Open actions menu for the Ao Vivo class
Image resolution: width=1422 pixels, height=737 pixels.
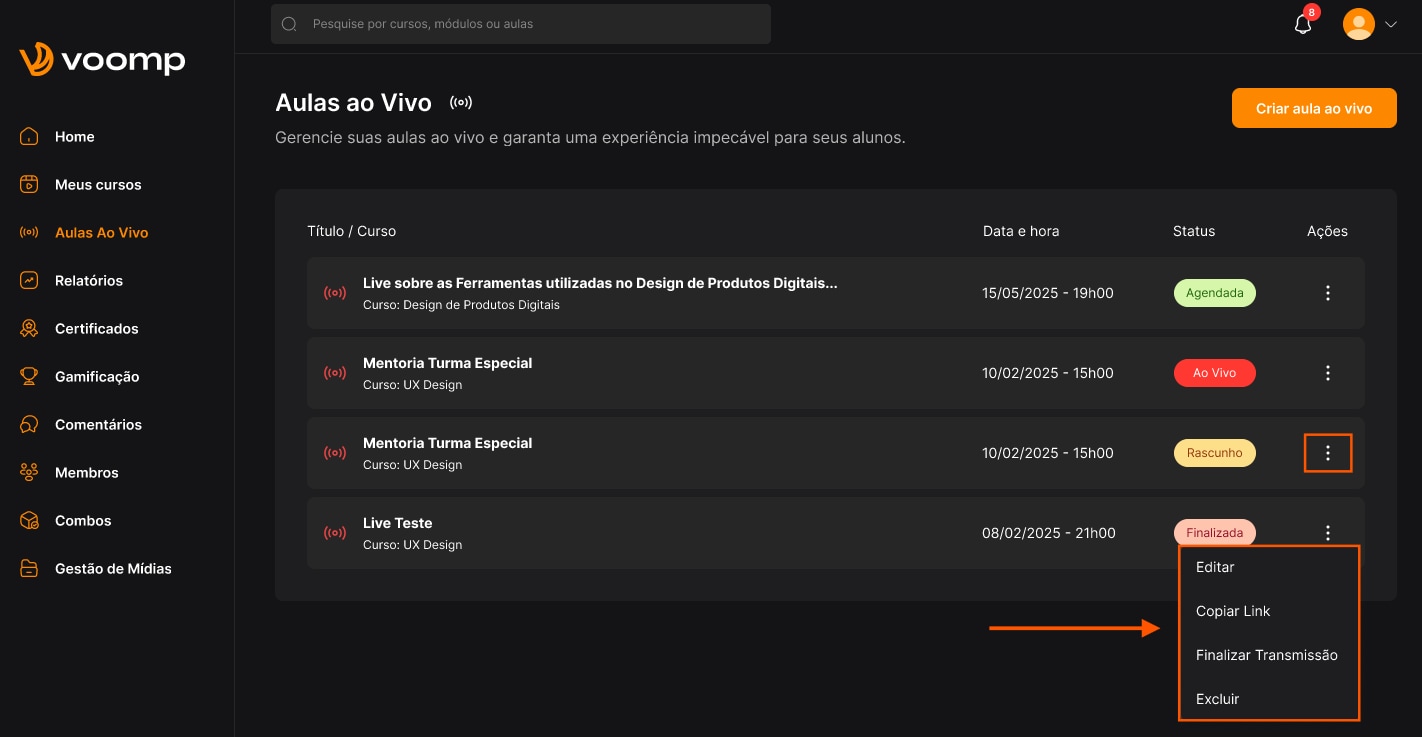coord(1328,373)
